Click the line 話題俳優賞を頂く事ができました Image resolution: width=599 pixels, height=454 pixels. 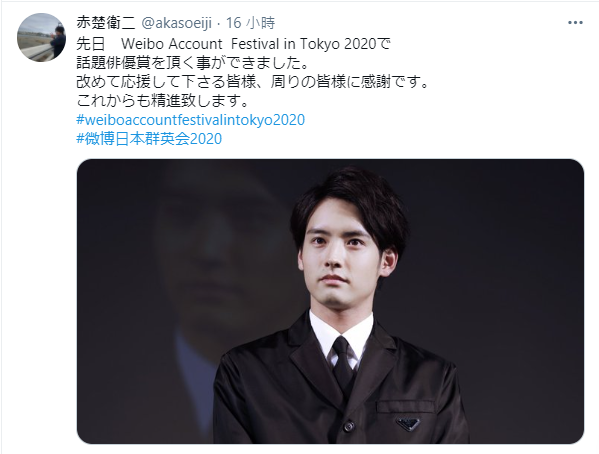tap(193, 63)
